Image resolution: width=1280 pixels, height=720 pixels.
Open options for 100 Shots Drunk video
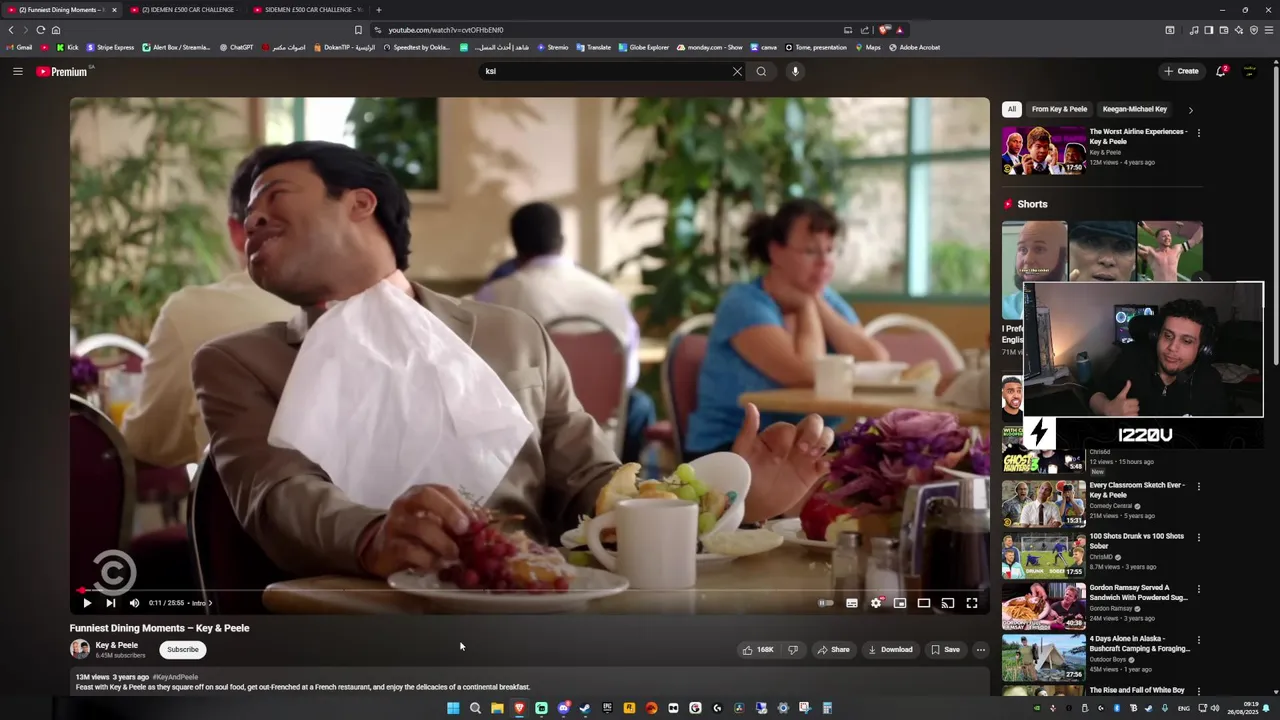1198,538
